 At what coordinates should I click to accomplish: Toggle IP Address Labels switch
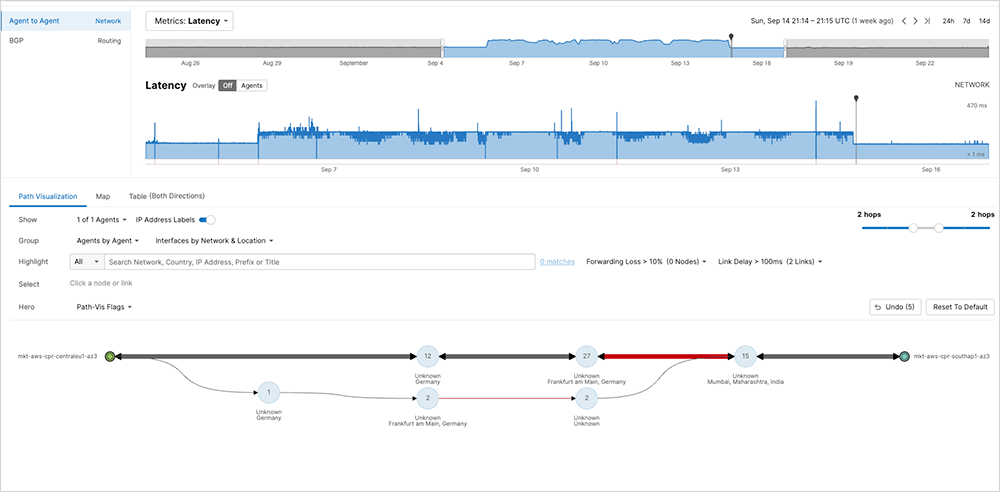(207, 220)
